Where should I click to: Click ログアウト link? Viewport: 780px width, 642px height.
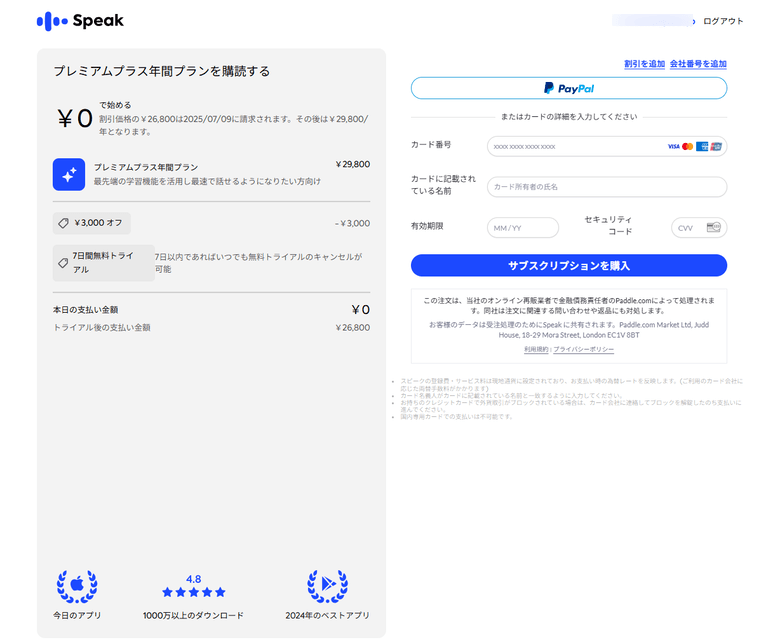[x=723, y=21]
